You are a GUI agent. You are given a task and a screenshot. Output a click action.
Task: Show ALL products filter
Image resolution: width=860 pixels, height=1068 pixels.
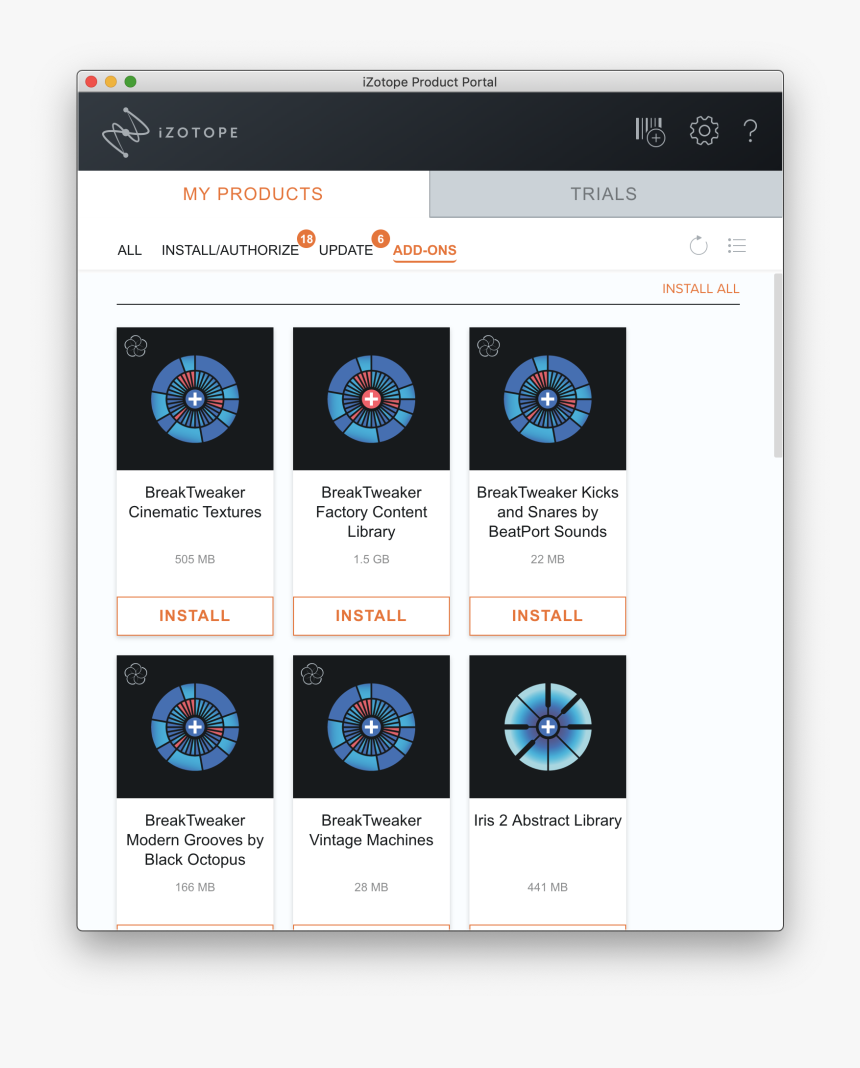tap(129, 250)
